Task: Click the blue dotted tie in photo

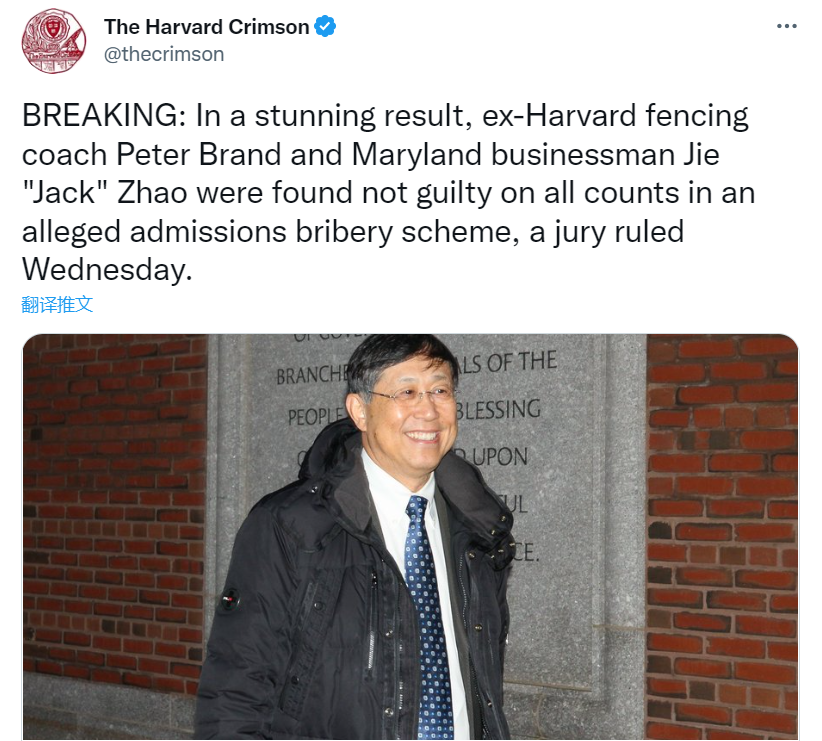Action: [x=427, y=616]
